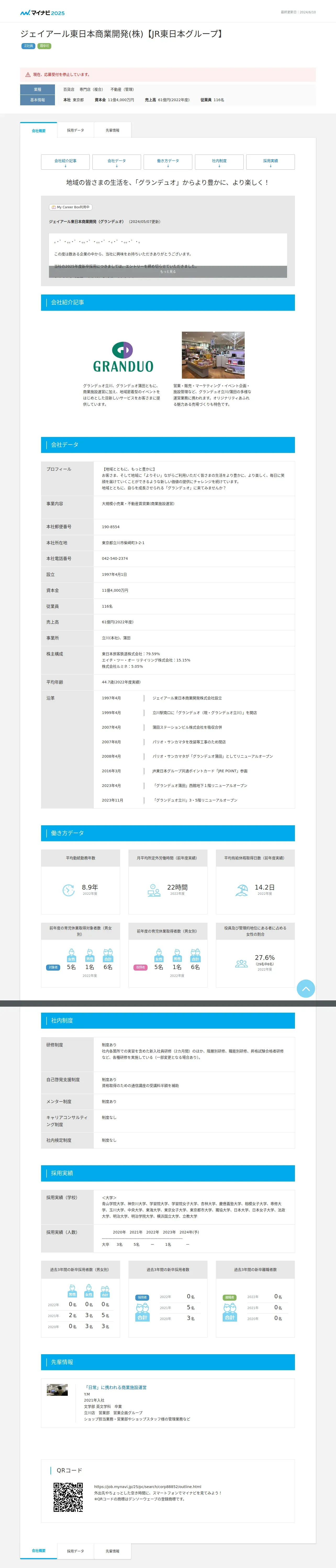Open the bottom 先輩情報 tab

click(112, 1551)
